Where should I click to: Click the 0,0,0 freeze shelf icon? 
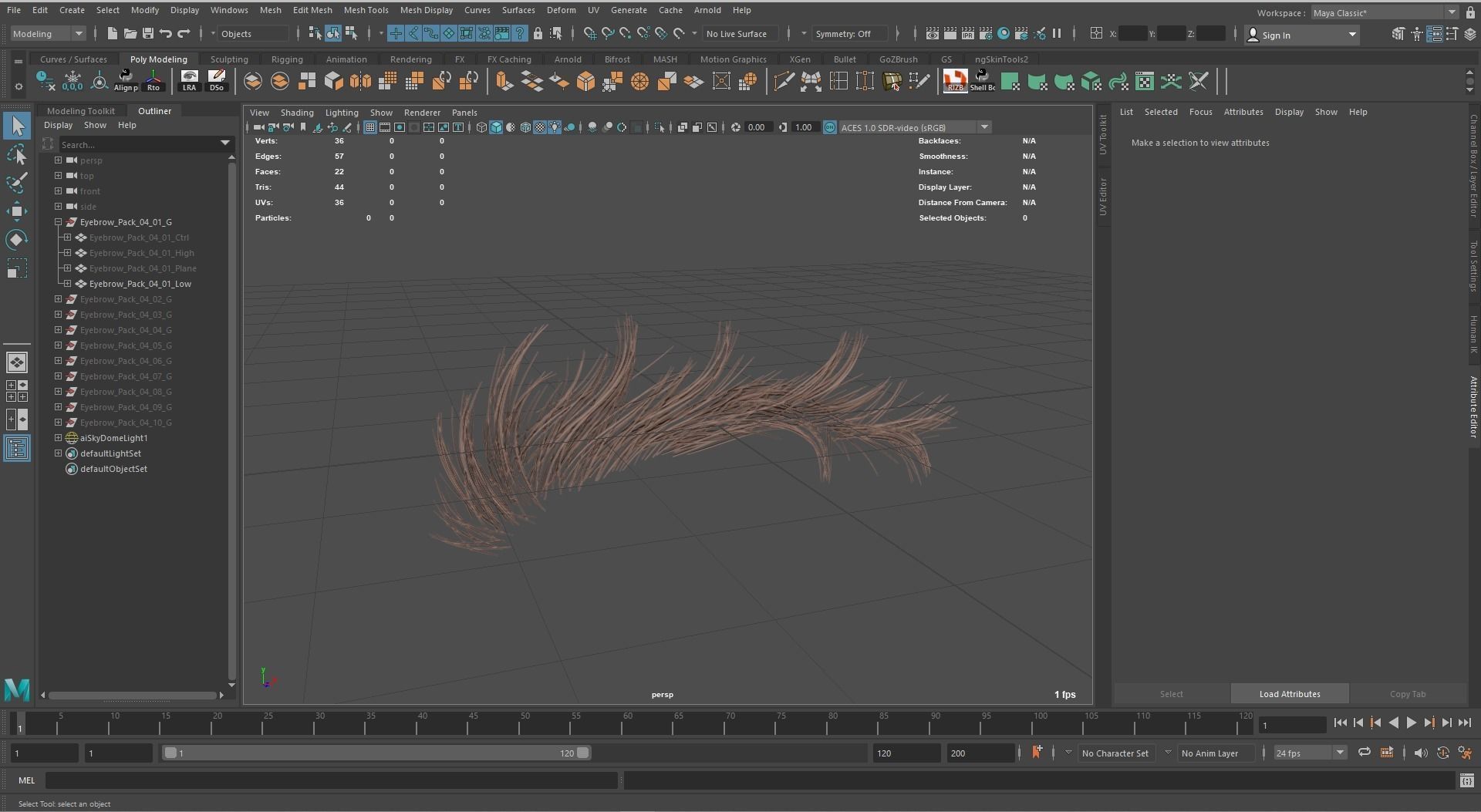click(x=73, y=80)
